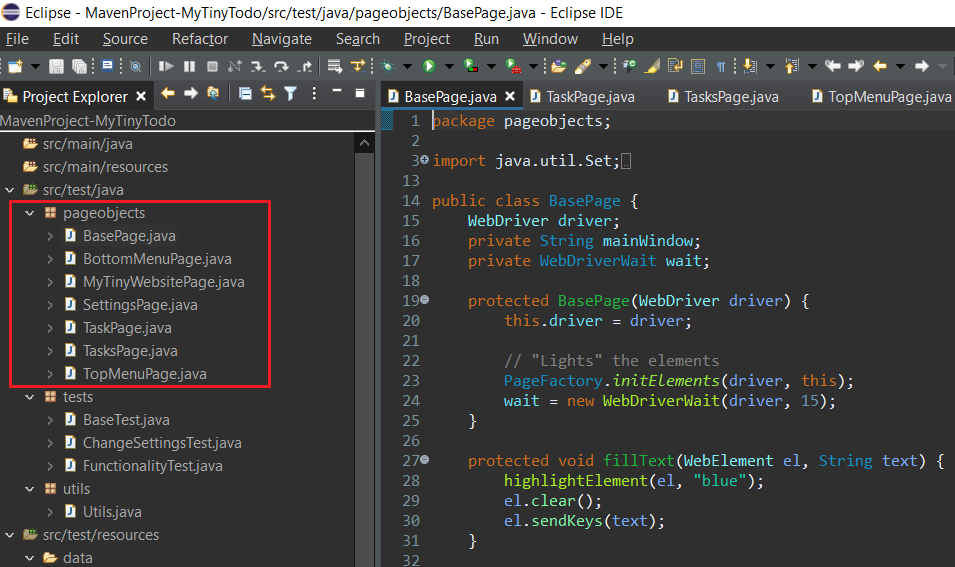Collapse the pageobjects package
The height and width of the screenshot is (567, 955).
click(29, 213)
